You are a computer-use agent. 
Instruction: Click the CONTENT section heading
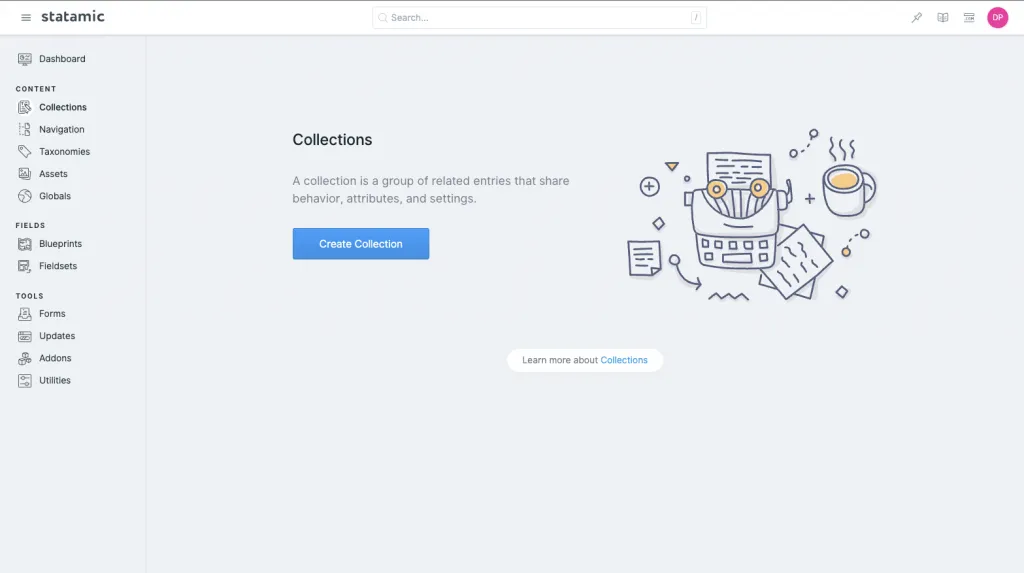click(x=36, y=89)
